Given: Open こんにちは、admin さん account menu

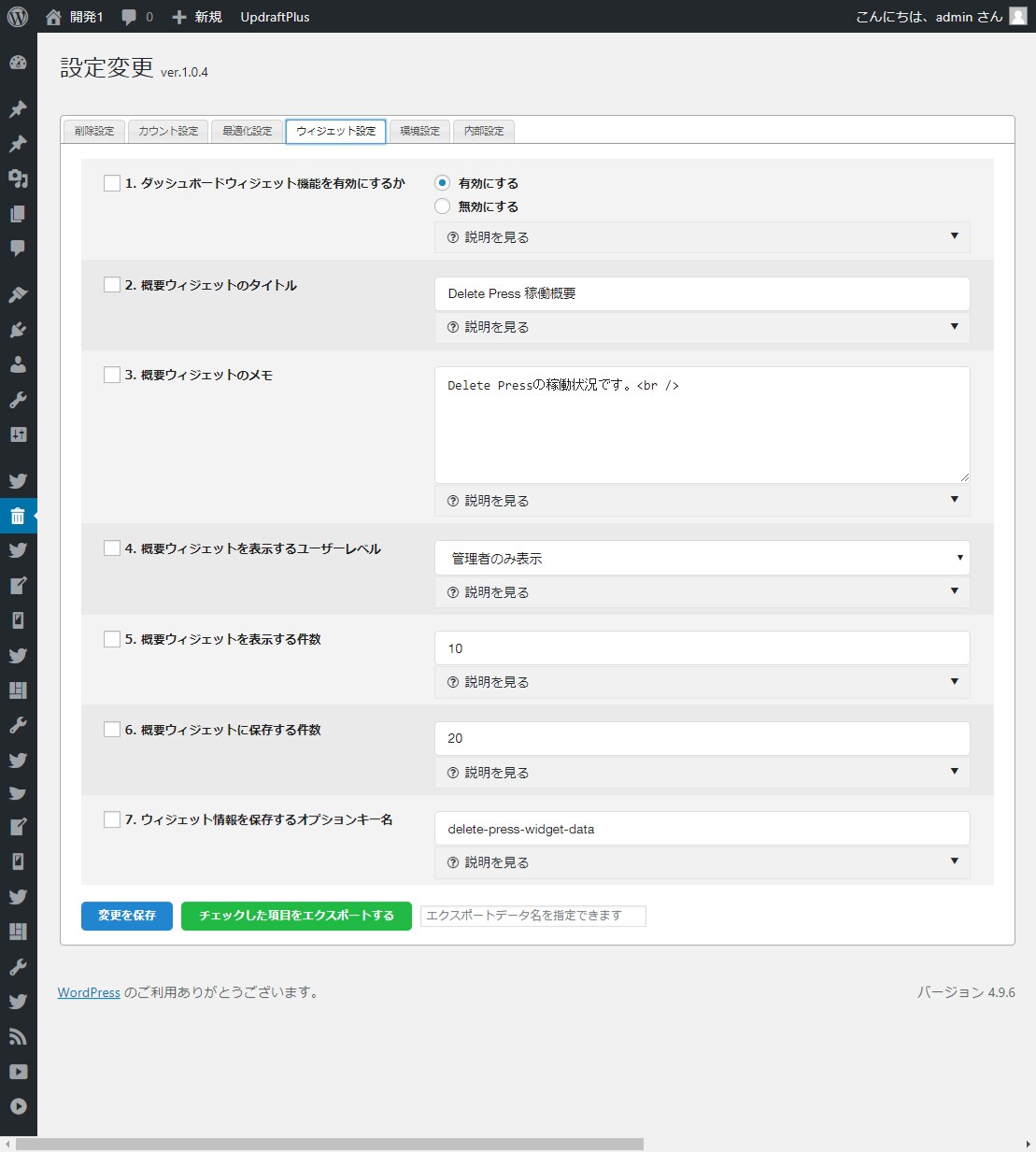Looking at the screenshot, I should [x=942, y=17].
